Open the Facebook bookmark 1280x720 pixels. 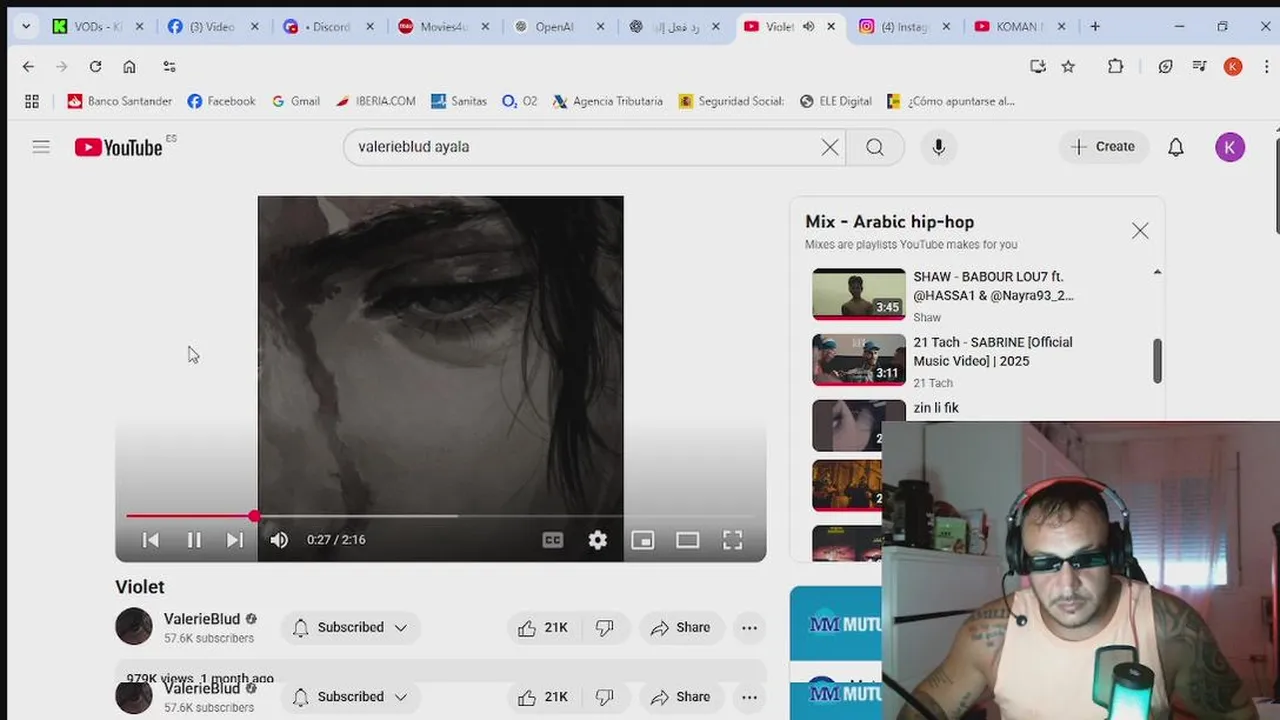(x=221, y=101)
